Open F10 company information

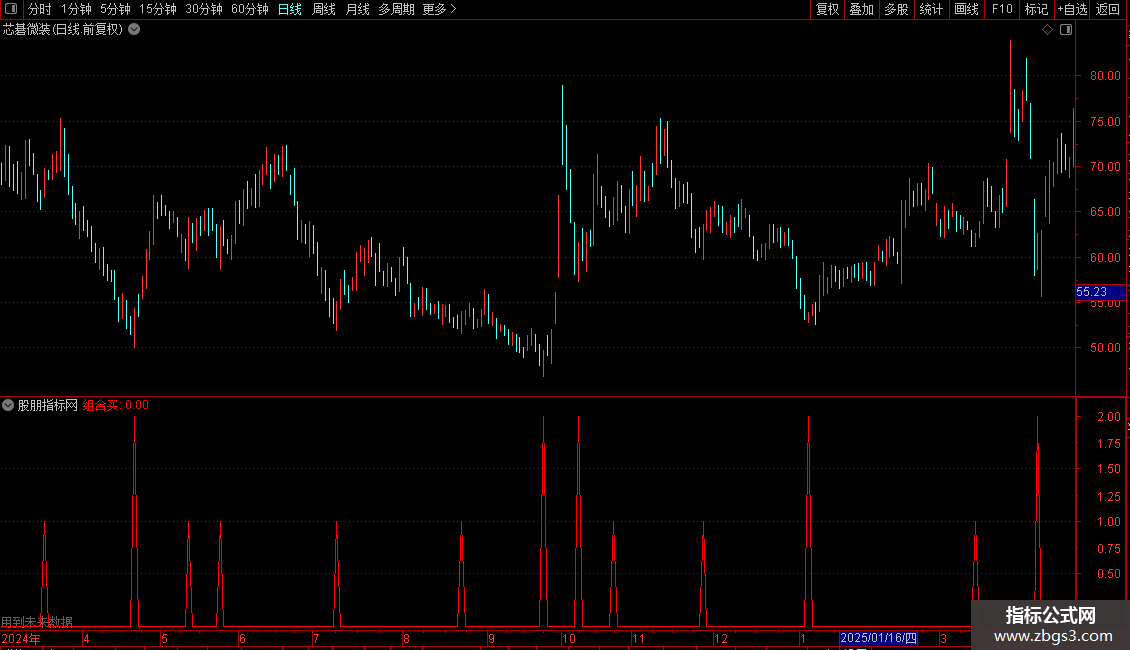(x=1002, y=9)
